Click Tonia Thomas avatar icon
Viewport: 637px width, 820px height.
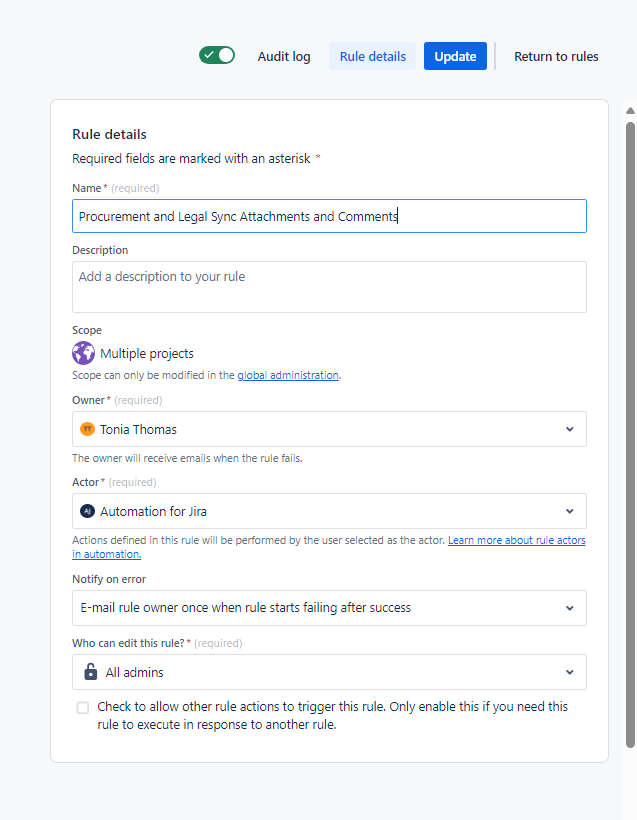[x=87, y=429]
